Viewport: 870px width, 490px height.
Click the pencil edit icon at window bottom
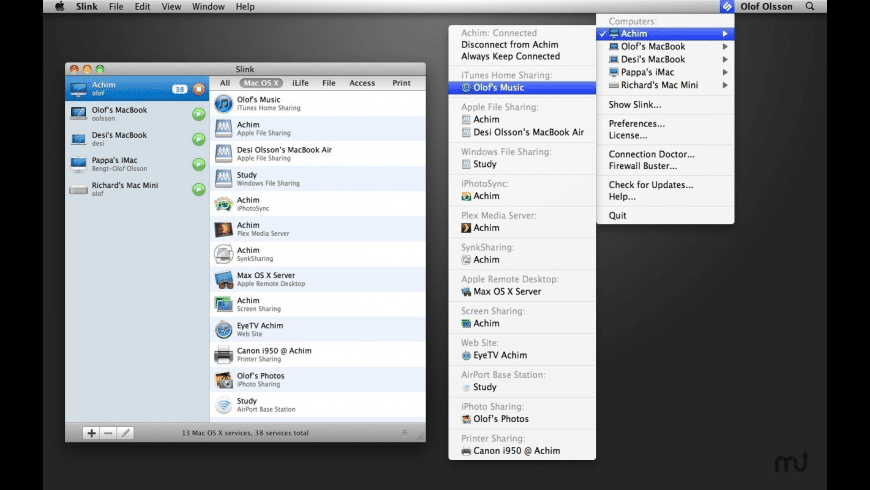click(125, 433)
